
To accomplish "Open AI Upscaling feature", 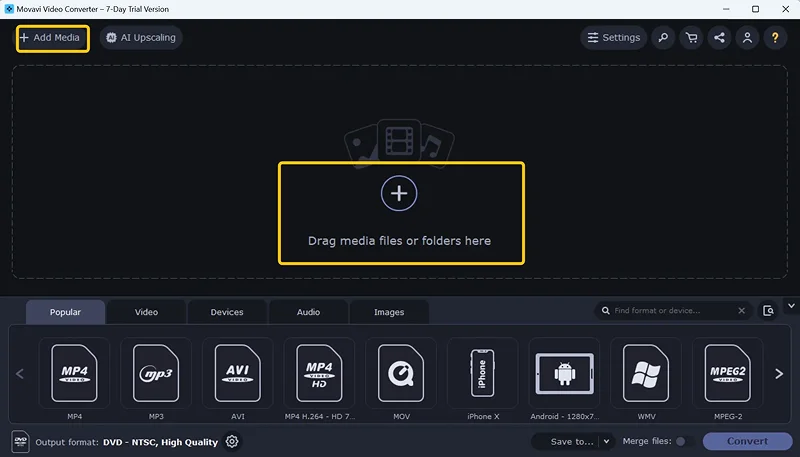I will pos(141,38).
